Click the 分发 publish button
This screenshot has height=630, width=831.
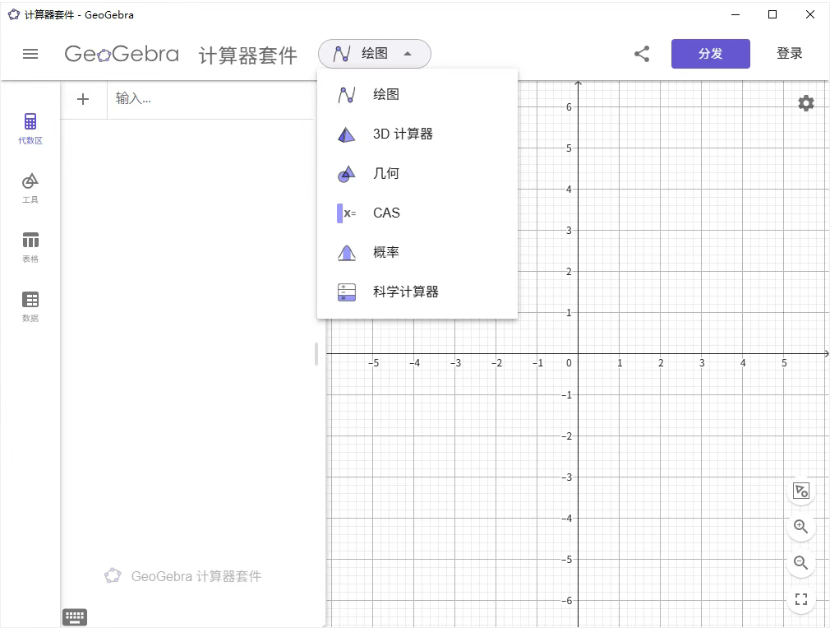710,53
